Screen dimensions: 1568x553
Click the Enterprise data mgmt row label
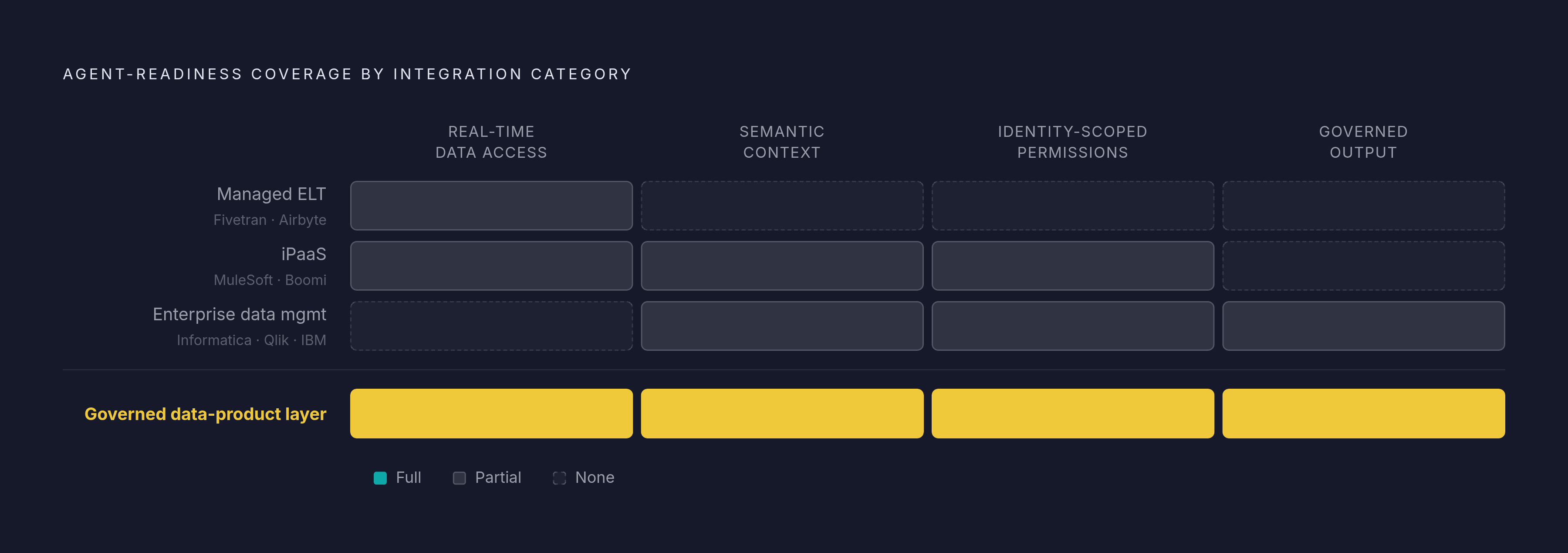tap(239, 314)
